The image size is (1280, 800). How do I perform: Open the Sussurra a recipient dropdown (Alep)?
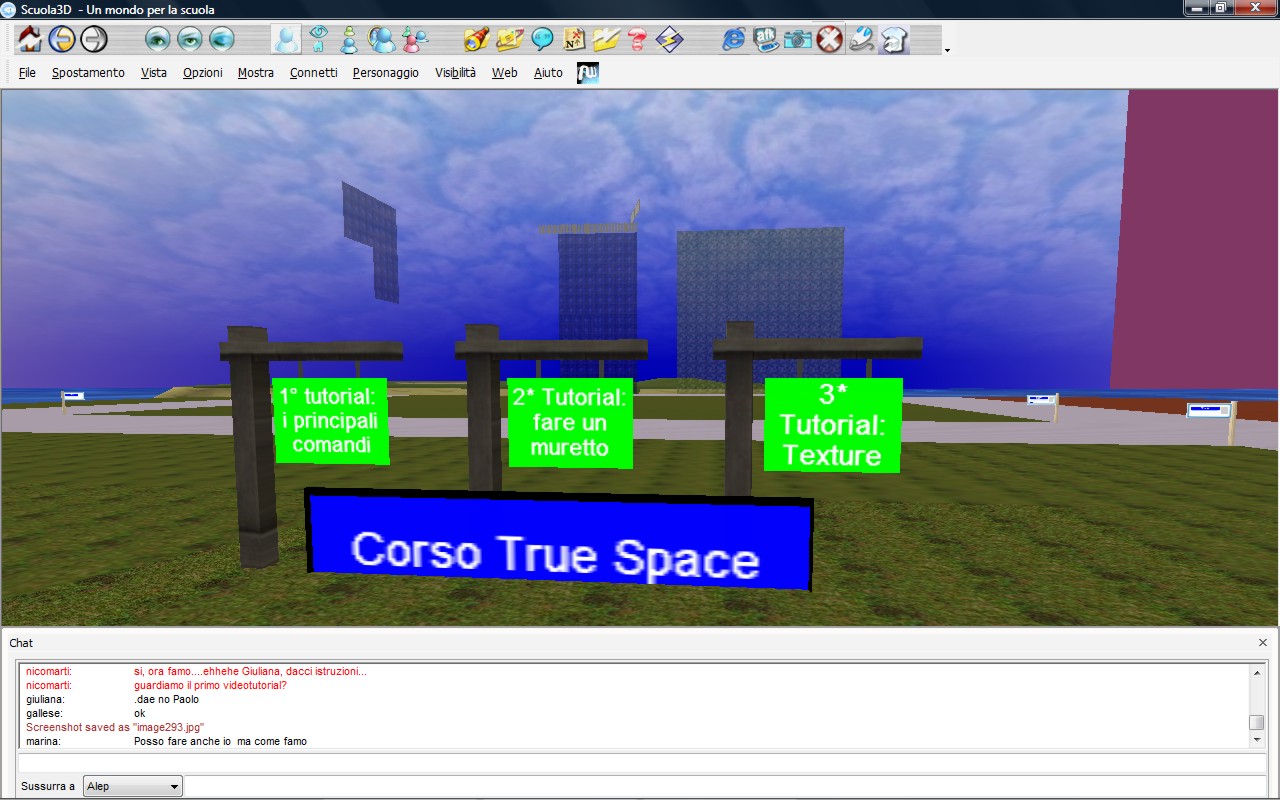[x=133, y=786]
